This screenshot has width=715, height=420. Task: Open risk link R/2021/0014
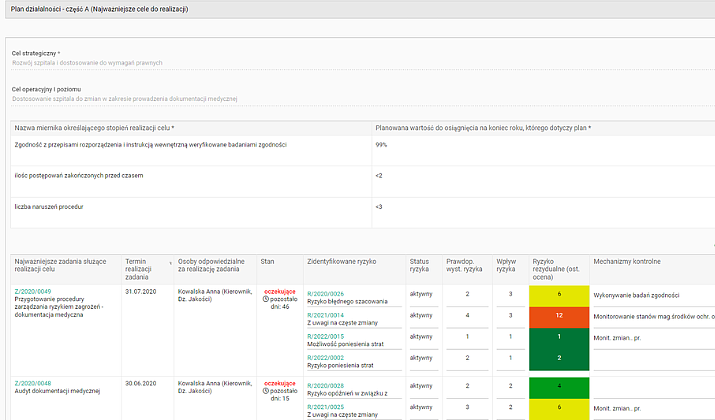[325, 315]
